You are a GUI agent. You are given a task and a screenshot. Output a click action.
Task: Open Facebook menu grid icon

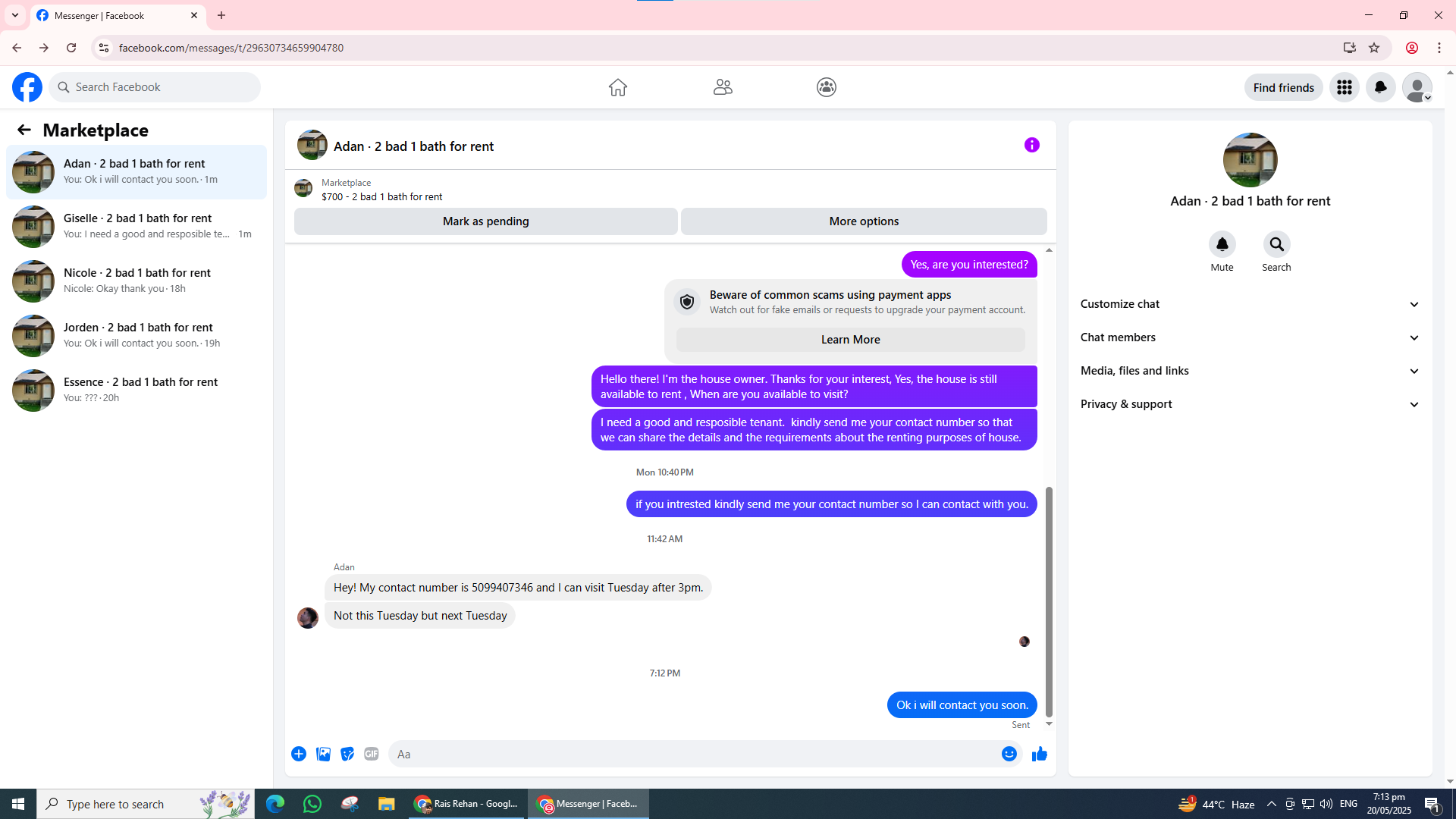[1344, 87]
